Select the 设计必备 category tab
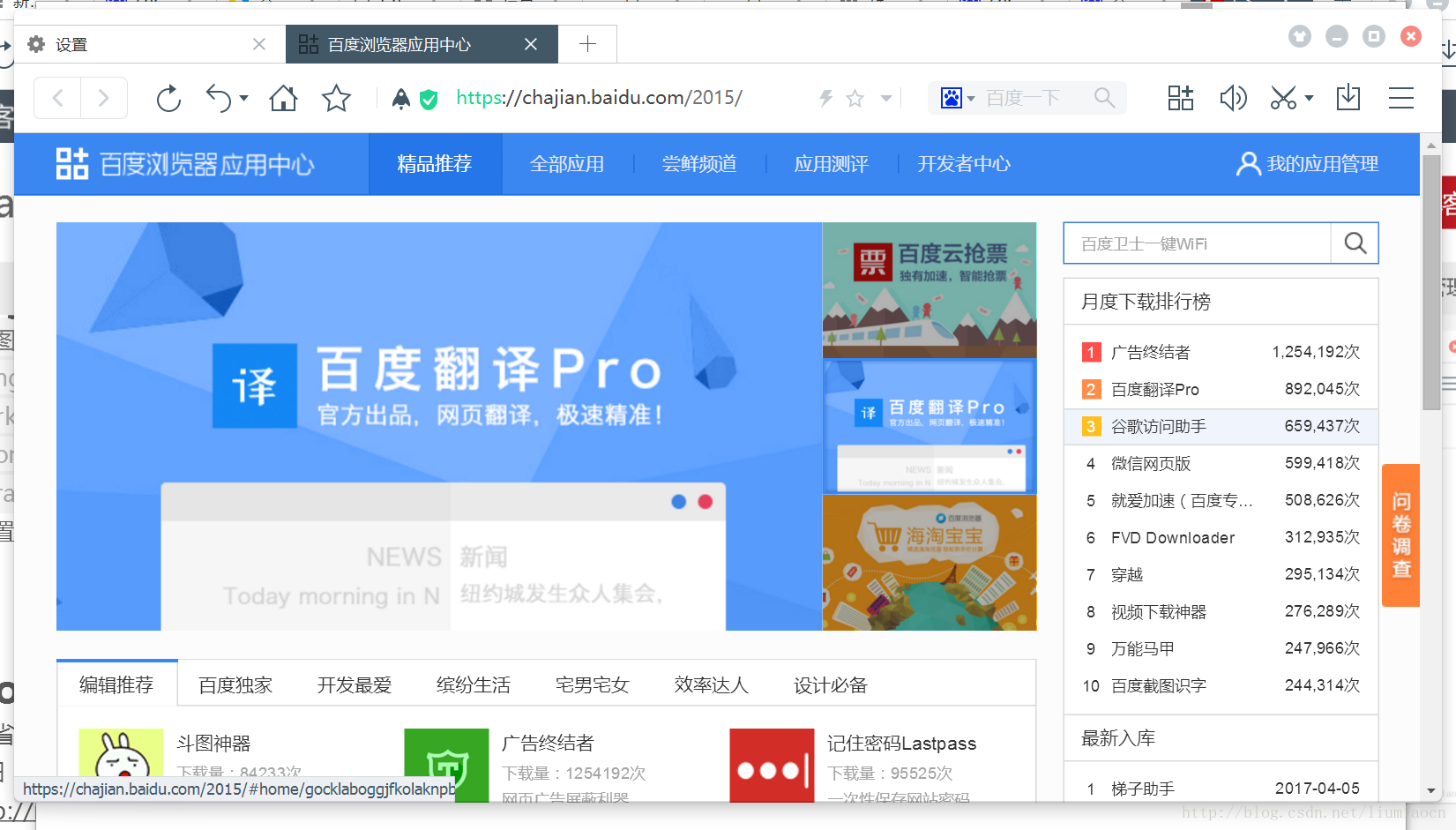The image size is (1456, 830). 831,685
